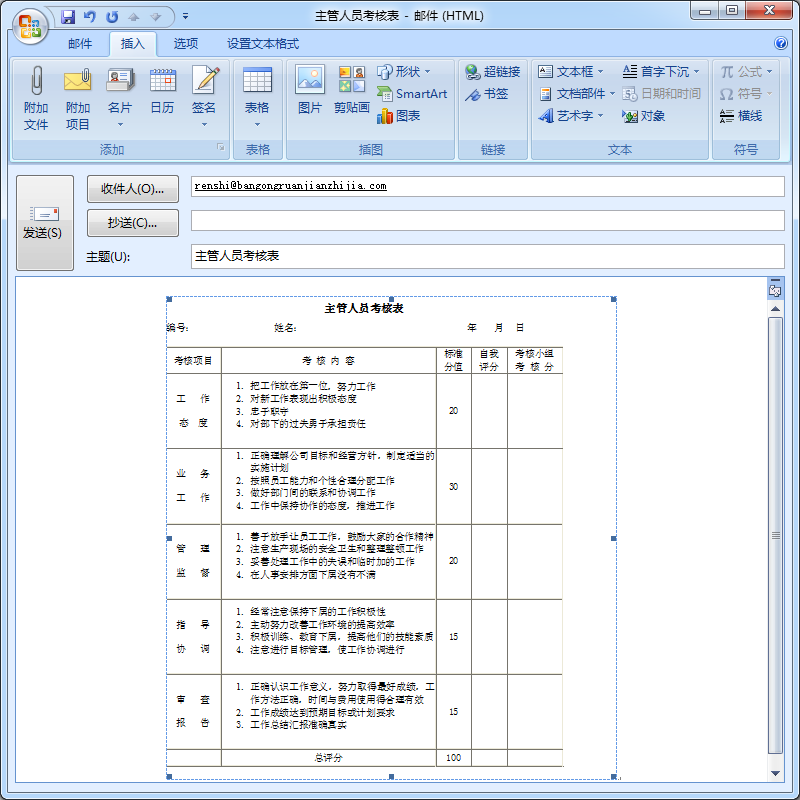Go to next item with the down arrow
The image size is (800, 800).
click(x=156, y=17)
